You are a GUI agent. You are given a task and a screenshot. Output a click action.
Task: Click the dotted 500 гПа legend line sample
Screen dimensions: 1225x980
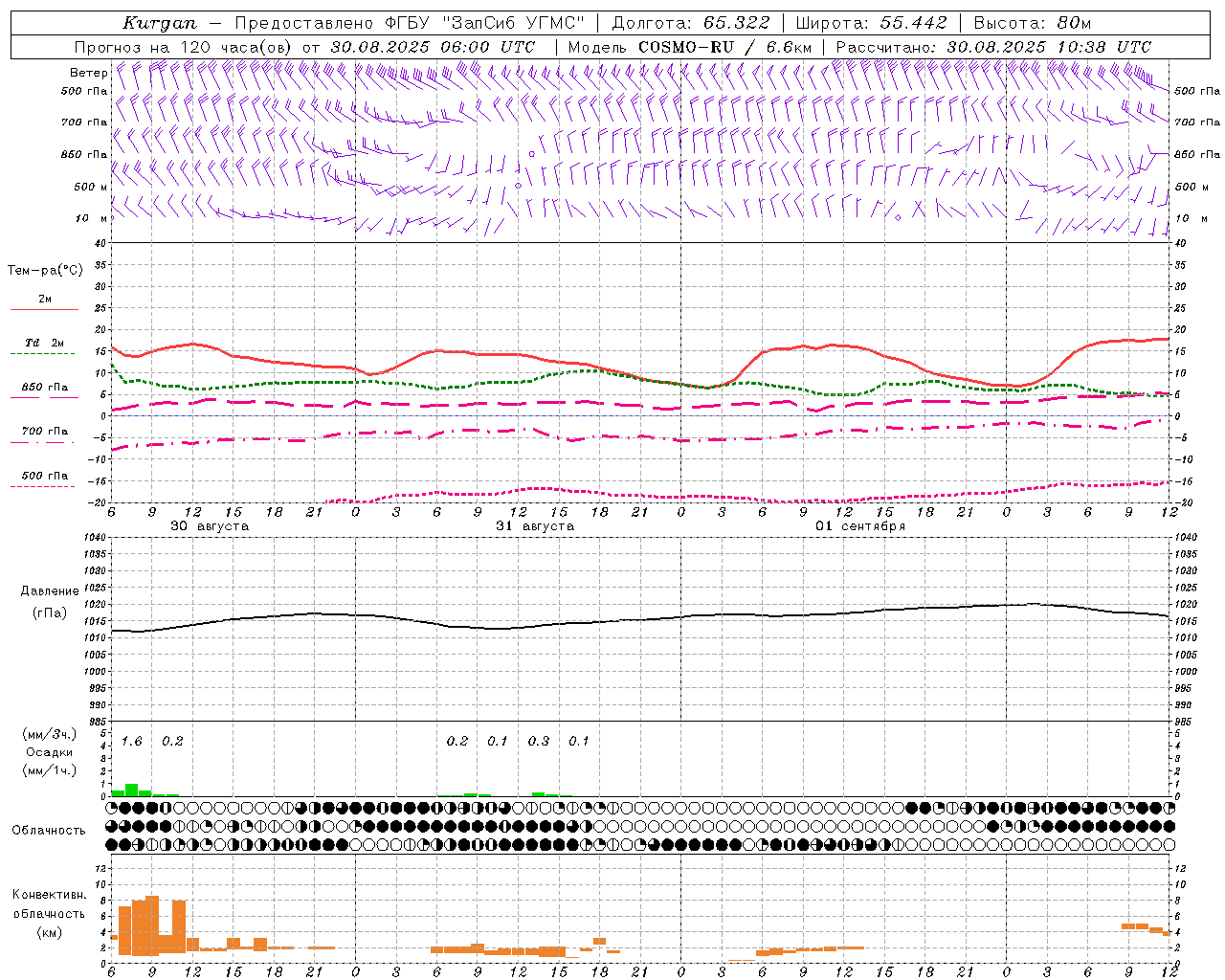click(42, 487)
